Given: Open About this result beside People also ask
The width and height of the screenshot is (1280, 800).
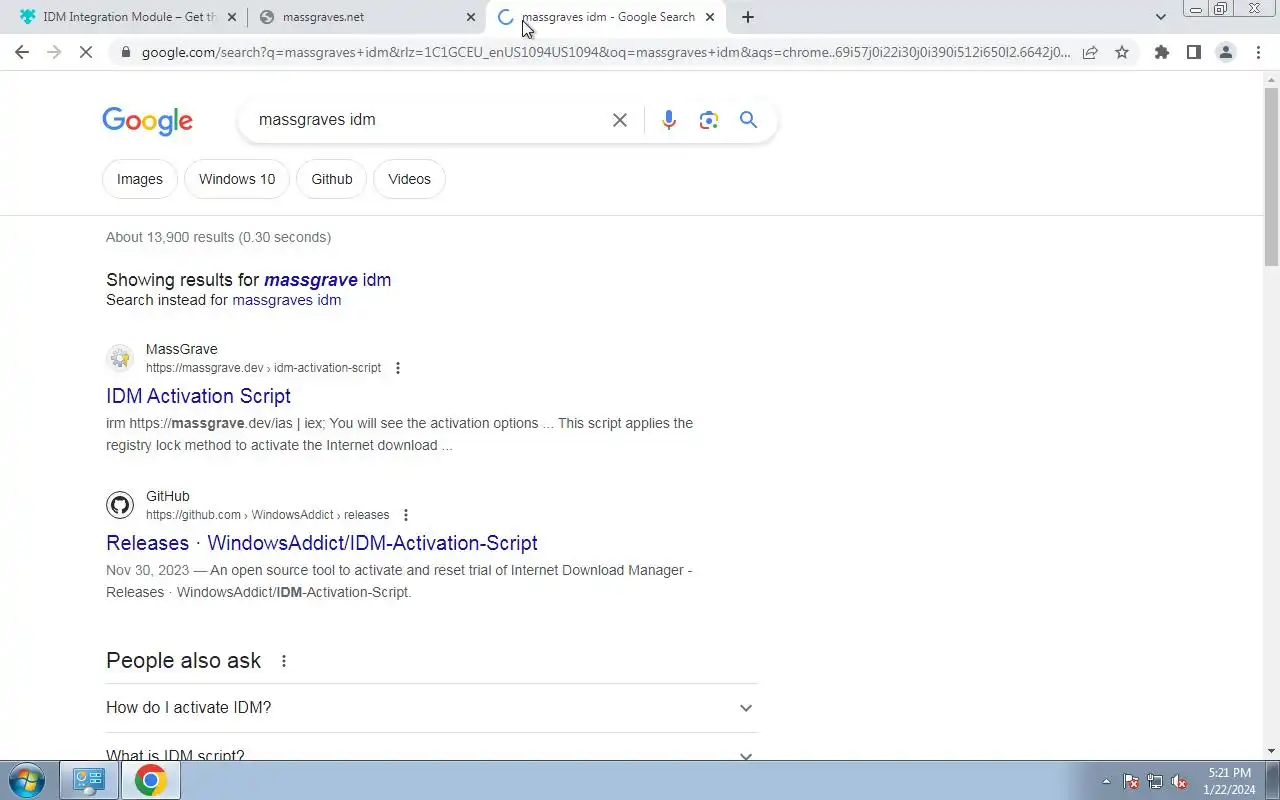Looking at the screenshot, I should 284,661.
